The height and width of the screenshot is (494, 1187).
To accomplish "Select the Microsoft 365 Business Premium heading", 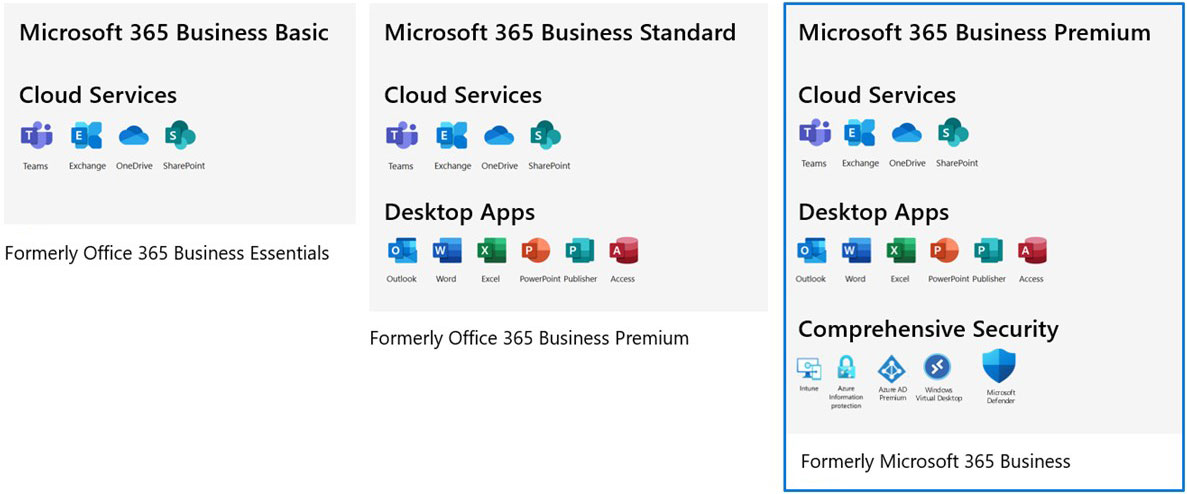I will pyautogui.click(x=973, y=32).
